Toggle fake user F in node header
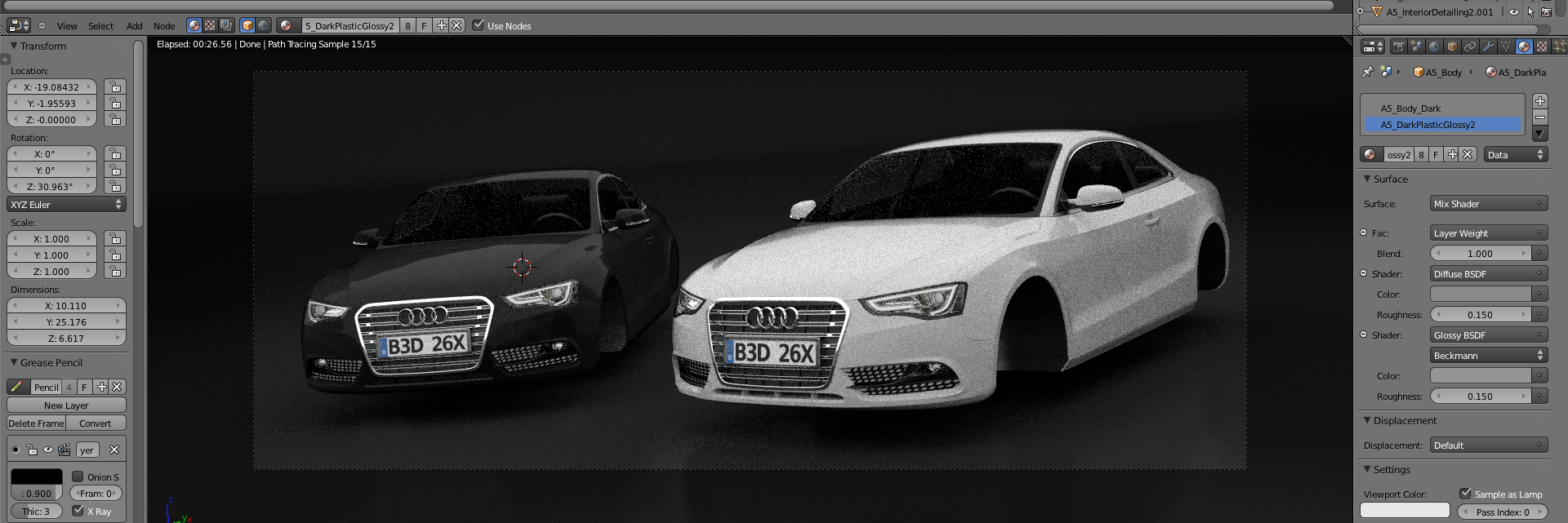 tap(424, 25)
